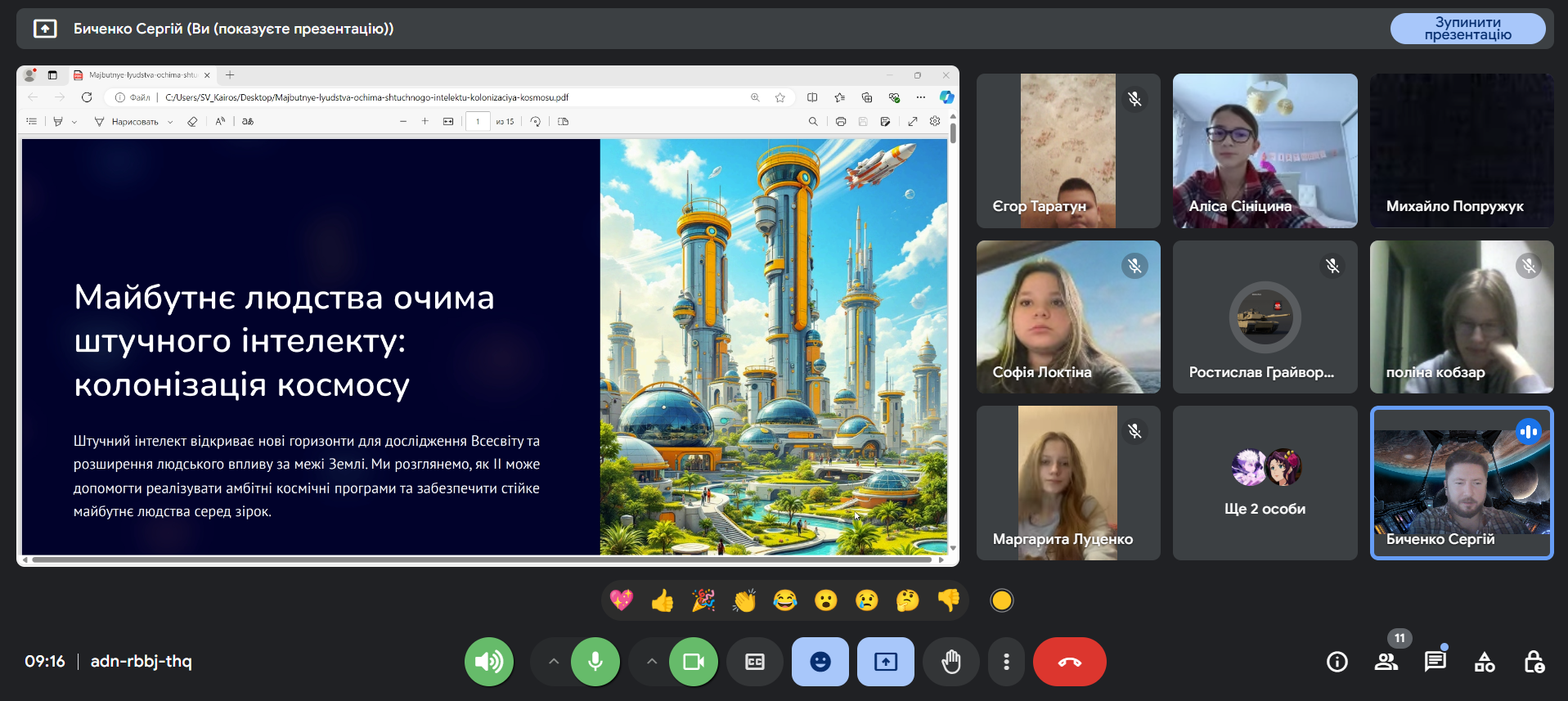Open the in-call chat panel
1568x701 pixels.
tap(1435, 662)
